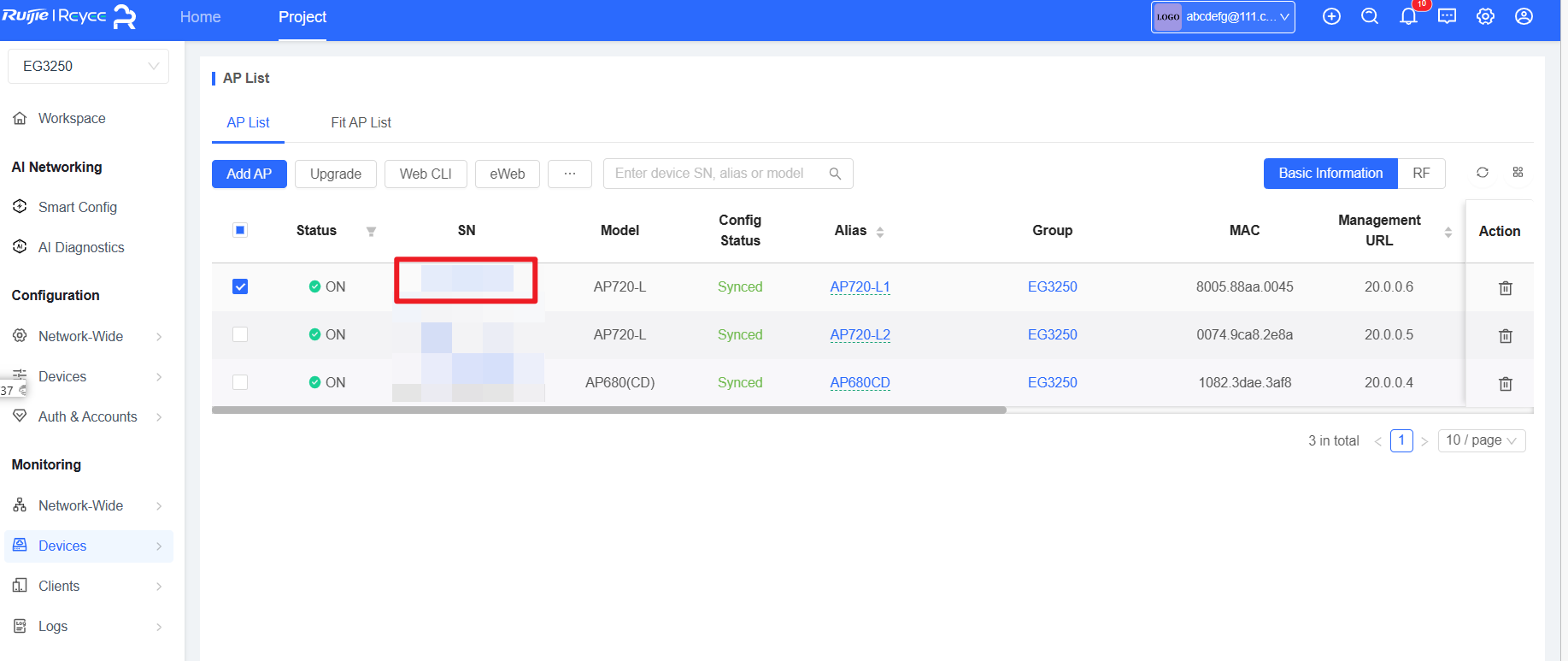This screenshot has height=661, width=1568.
Task: Uncheck the AP720-L1 row checkbox
Action: (x=240, y=286)
